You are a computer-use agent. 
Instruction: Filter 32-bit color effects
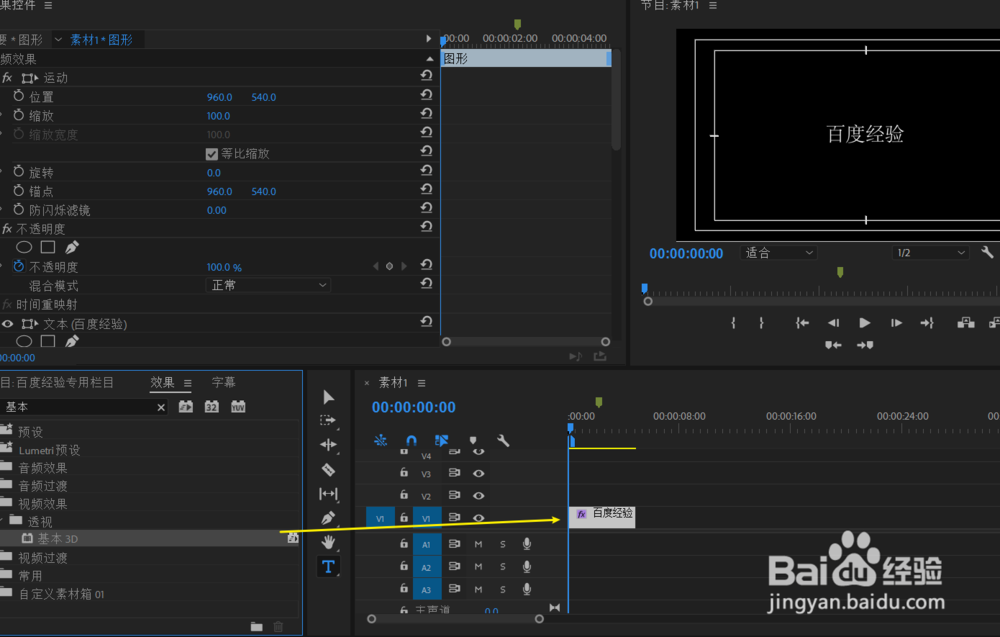pyautogui.click(x=212, y=407)
